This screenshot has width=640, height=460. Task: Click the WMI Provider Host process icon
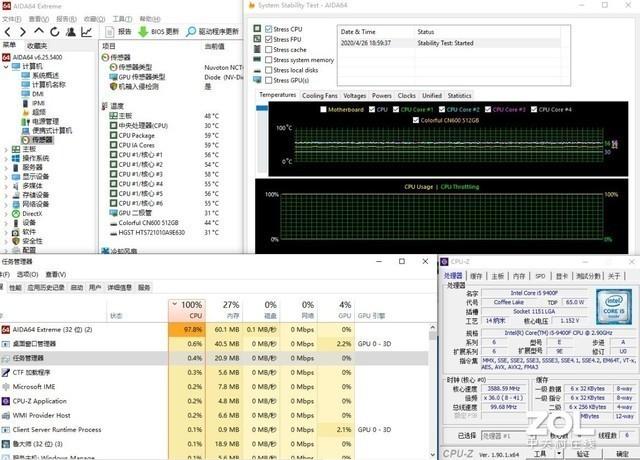coord(6,416)
